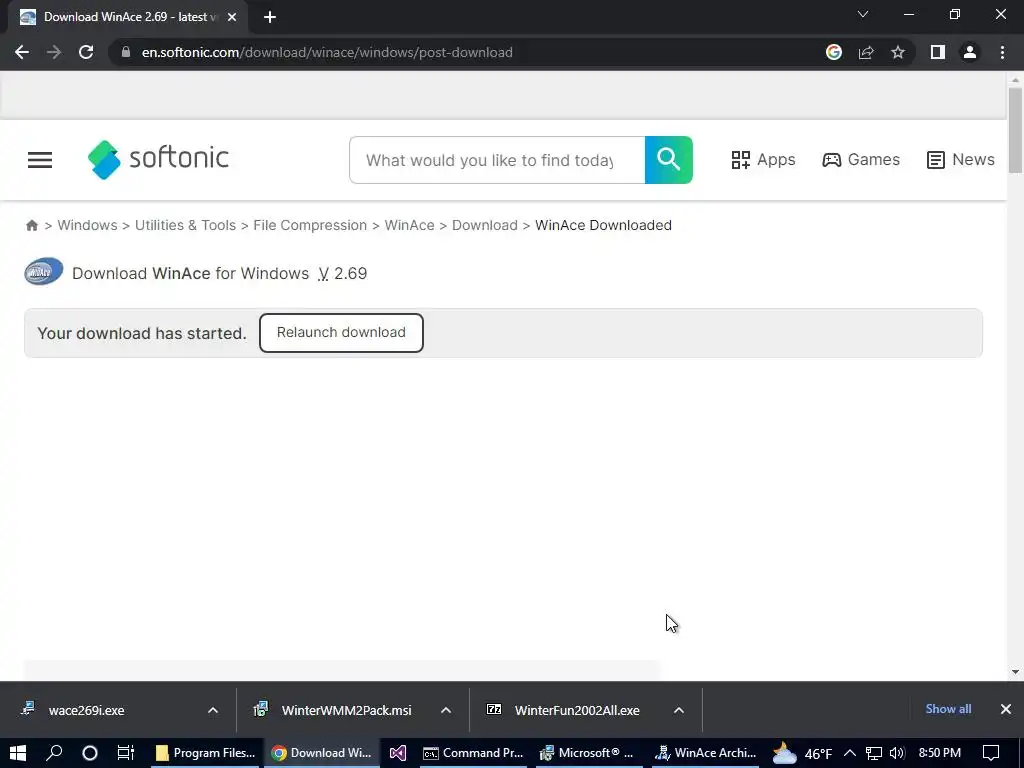Open Softonic hamburger menu
This screenshot has width=1024, height=768.
[x=40, y=160]
